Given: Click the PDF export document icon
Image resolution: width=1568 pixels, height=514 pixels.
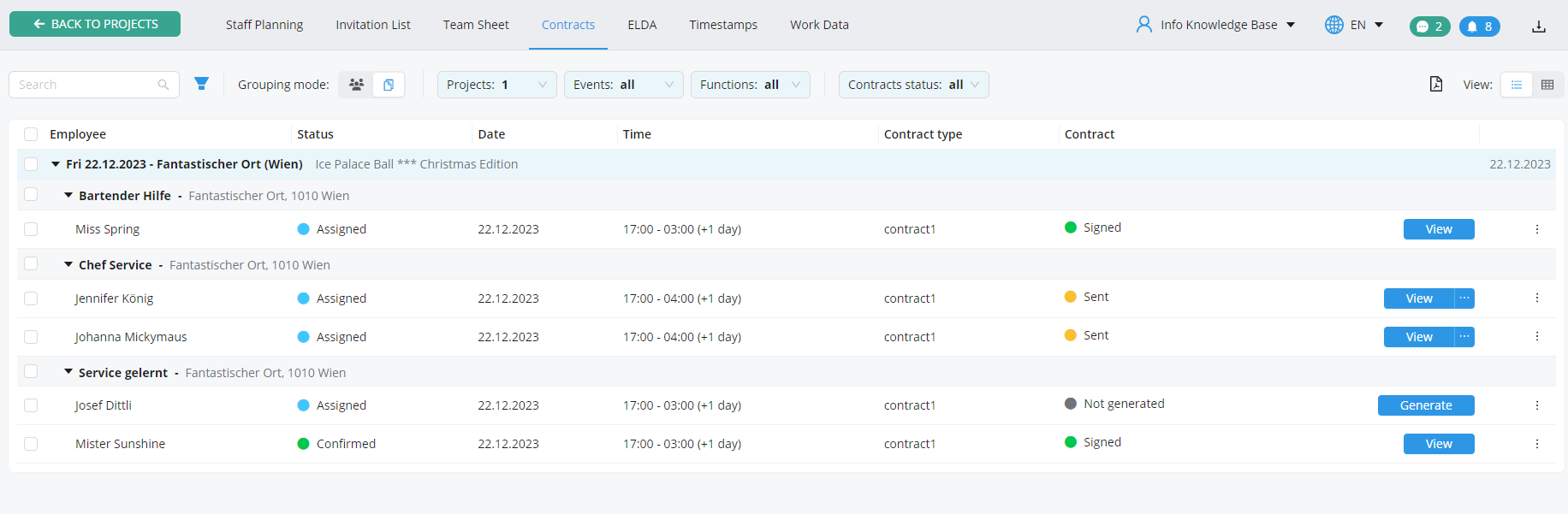Looking at the screenshot, I should click(x=1436, y=84).
